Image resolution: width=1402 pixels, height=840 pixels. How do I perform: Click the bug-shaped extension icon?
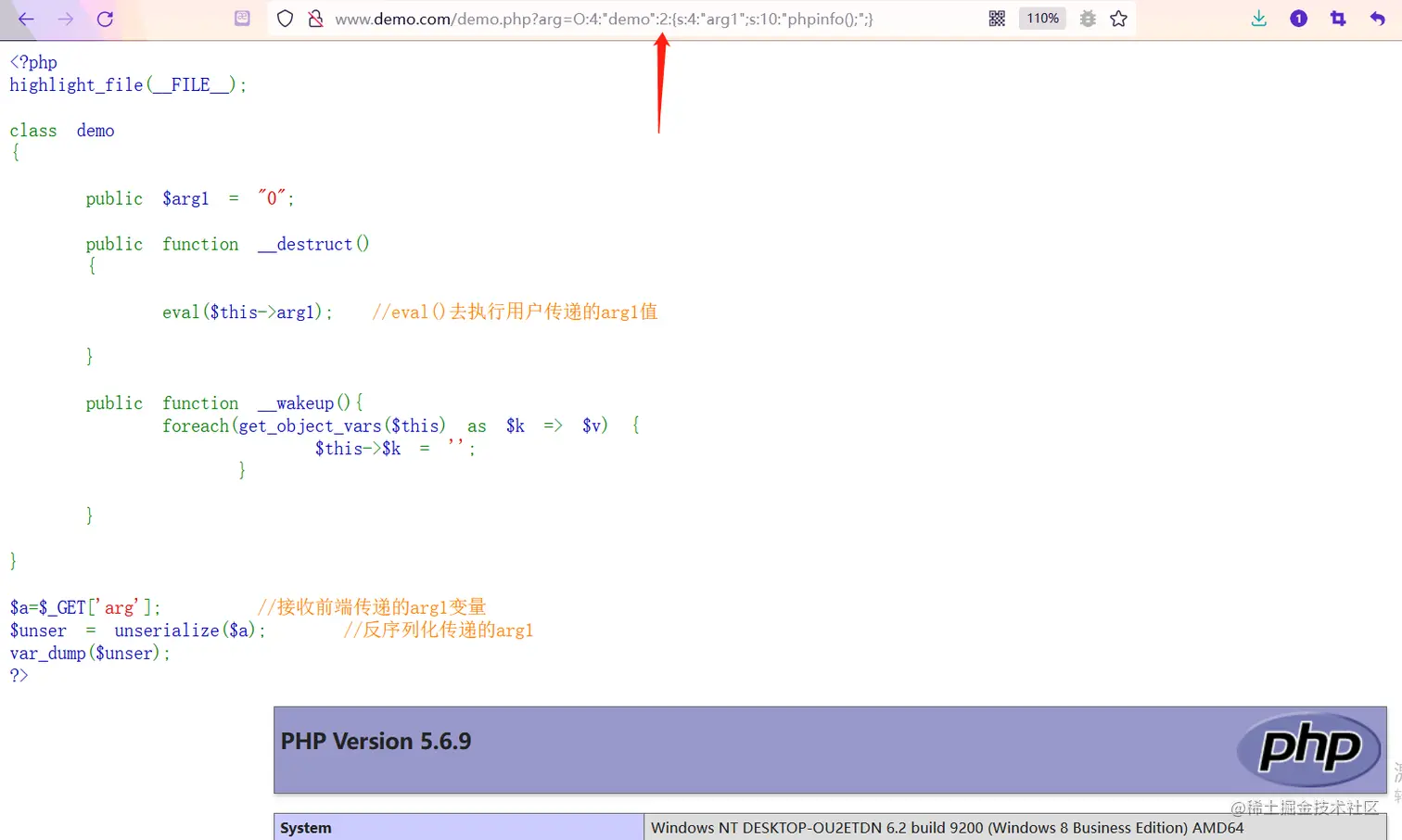pyautogui.click(x=1088, y=19)
